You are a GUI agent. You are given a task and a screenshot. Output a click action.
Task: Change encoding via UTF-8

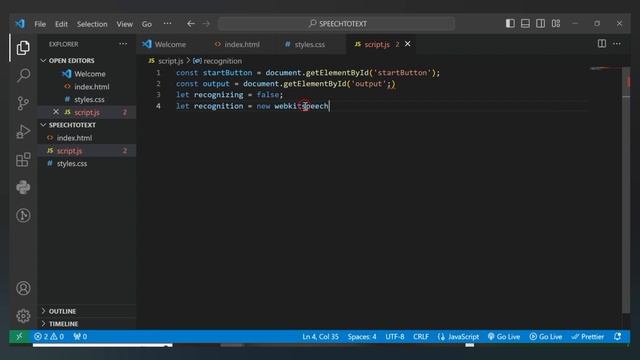395,336
